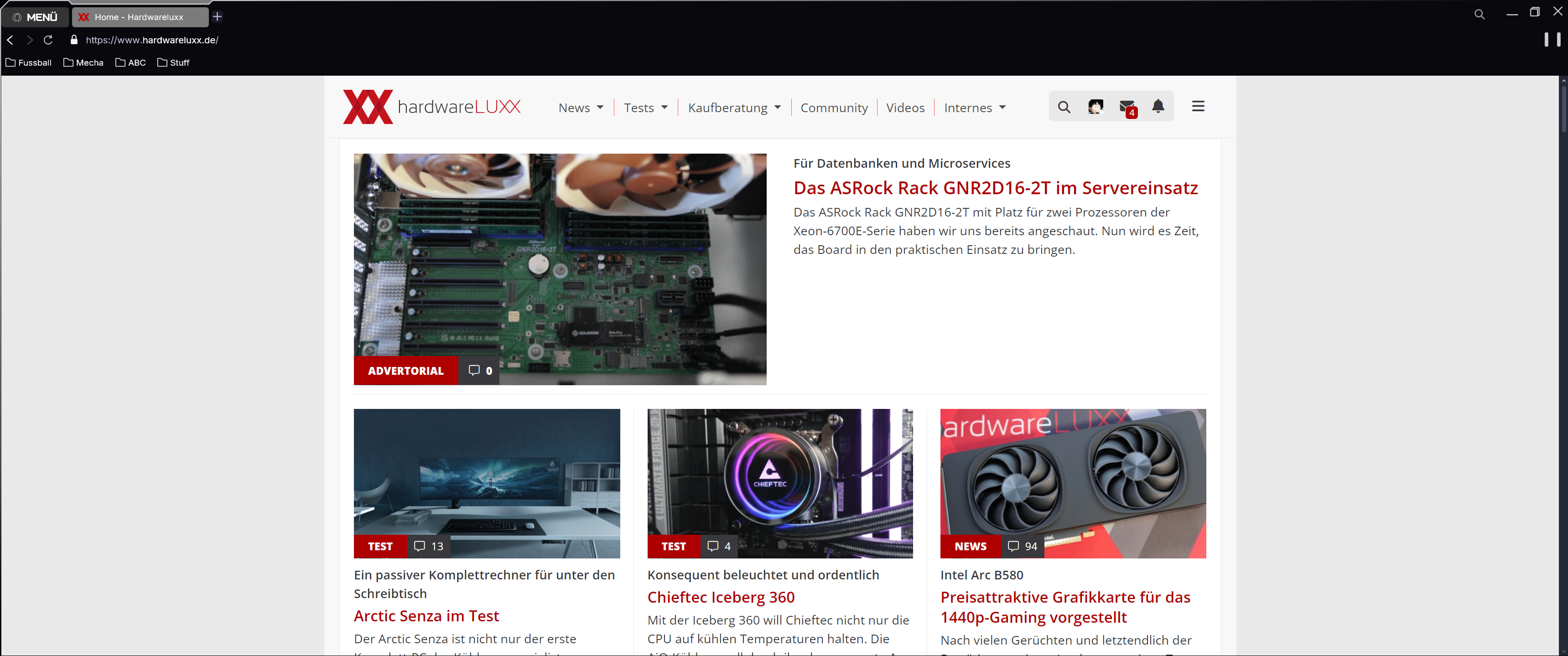Open the ABC bookmark folder
This screenshot has height=656, width=1568.
click(131, 62)
